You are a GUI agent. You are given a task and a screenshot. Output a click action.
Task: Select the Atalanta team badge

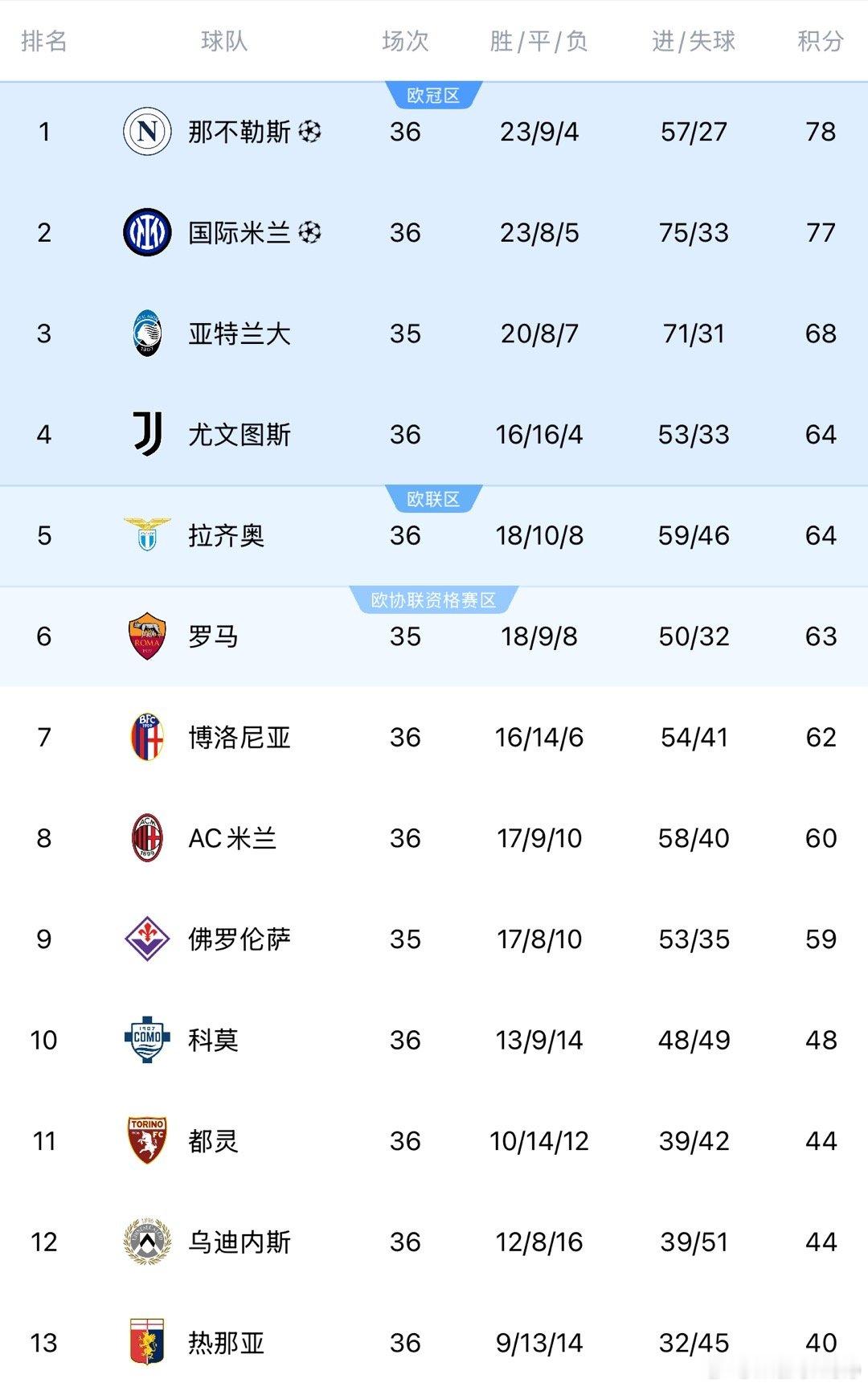pos(147,333)
